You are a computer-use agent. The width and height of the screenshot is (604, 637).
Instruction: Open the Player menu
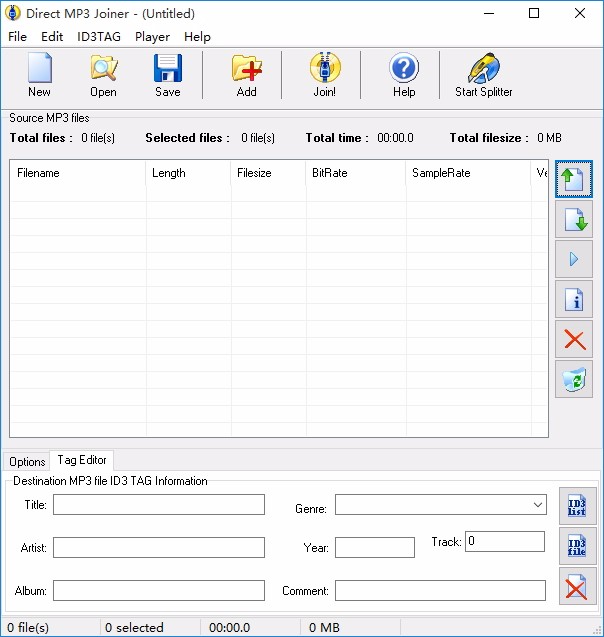click(152, 37)
